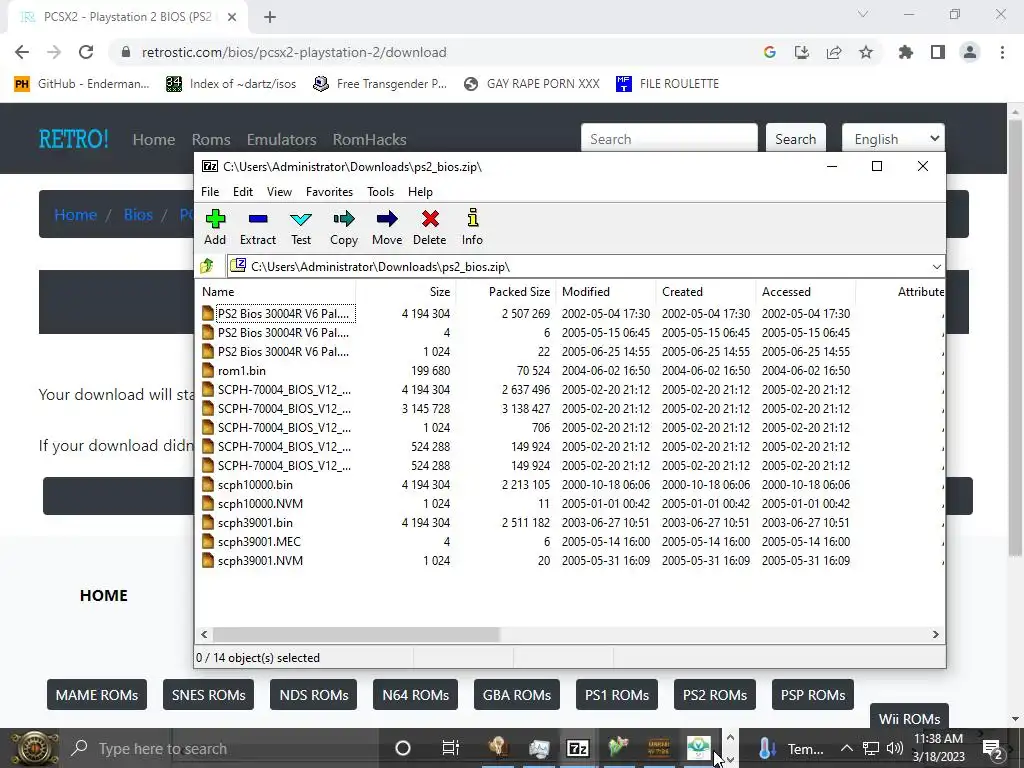
Task: Click the Add toolbar icon in 7-Zip
Action: (215, 219)
